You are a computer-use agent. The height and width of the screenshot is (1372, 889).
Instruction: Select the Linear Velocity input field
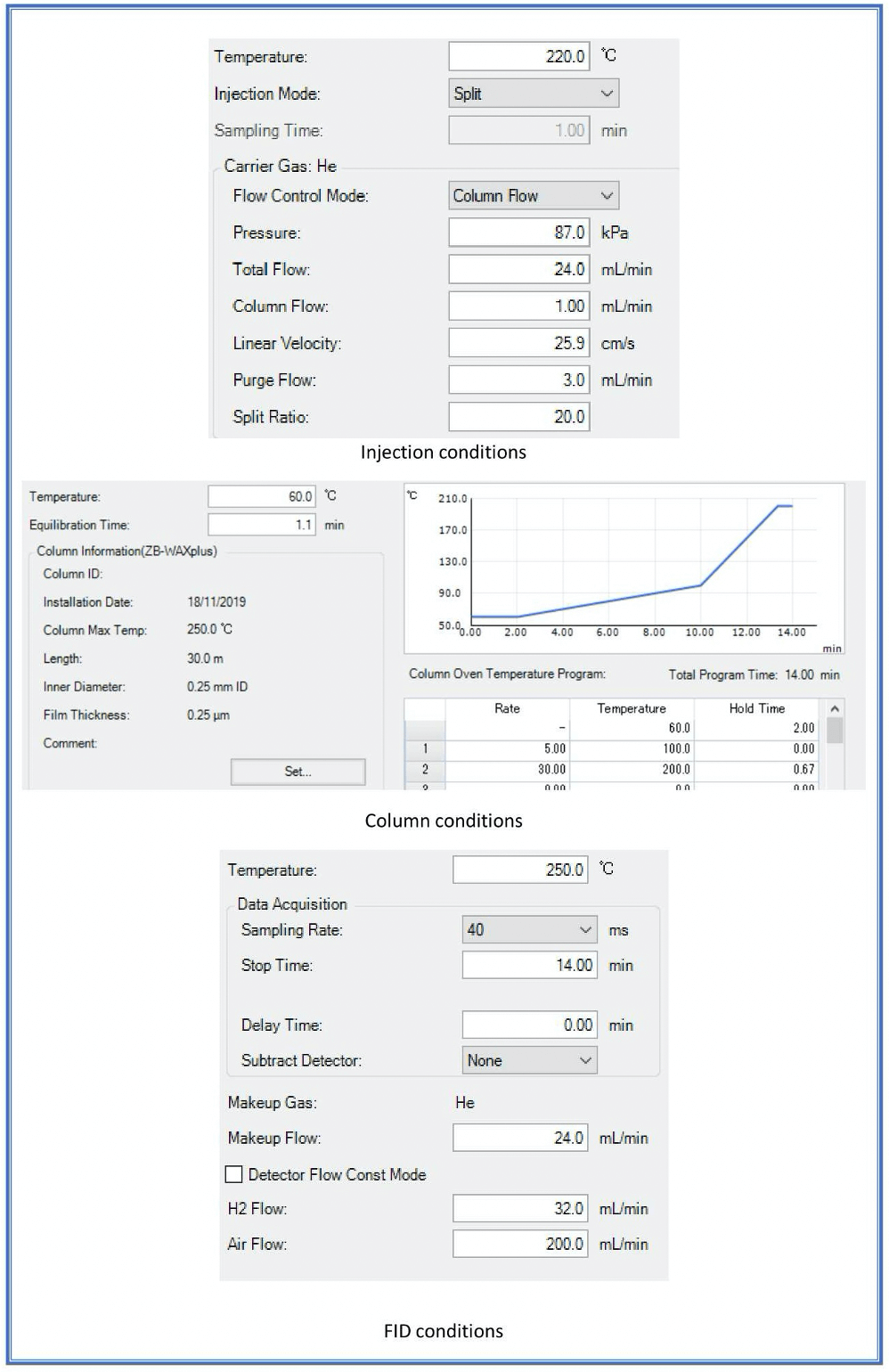pos(518,343)
